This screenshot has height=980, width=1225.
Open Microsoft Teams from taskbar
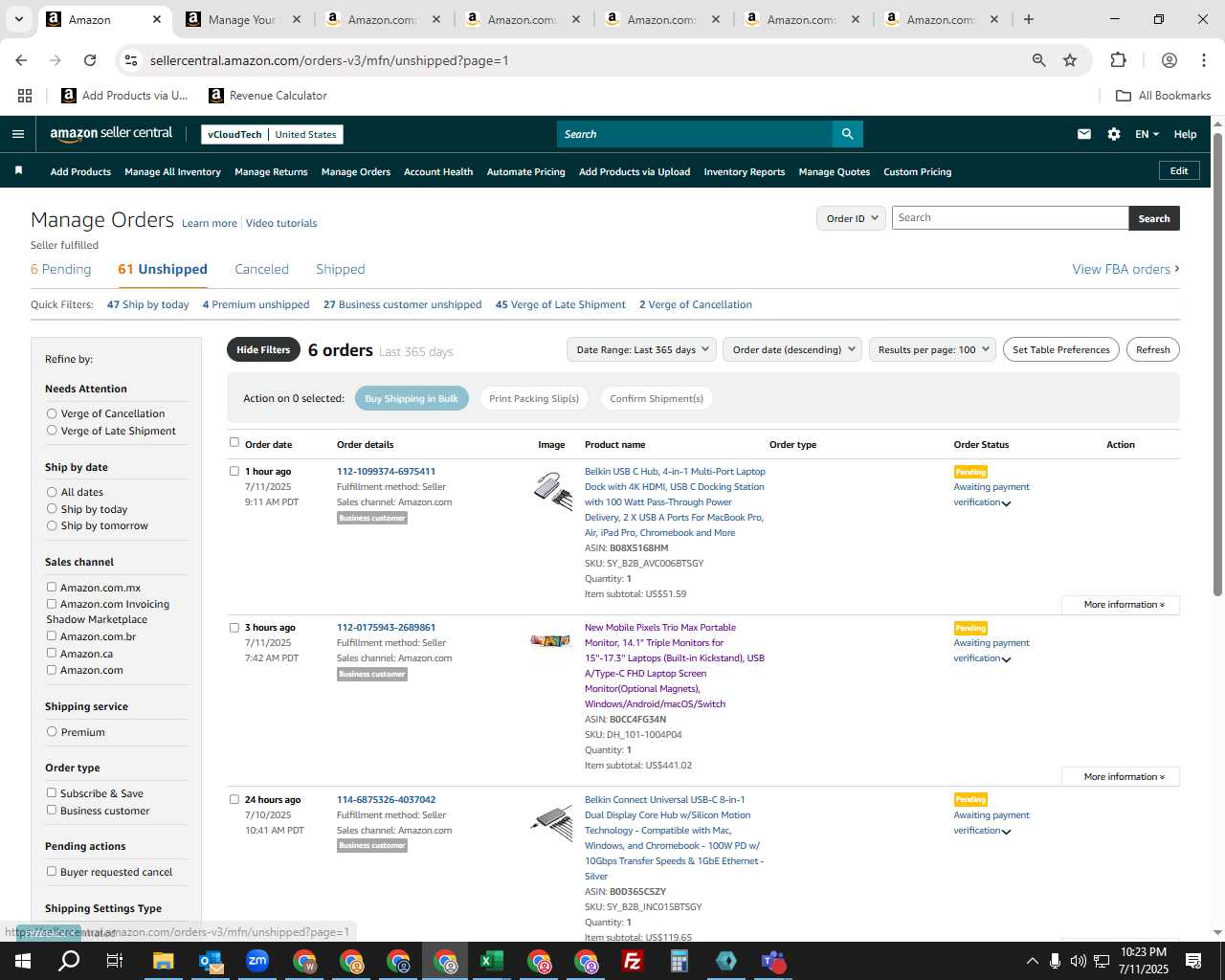[773, 961]
